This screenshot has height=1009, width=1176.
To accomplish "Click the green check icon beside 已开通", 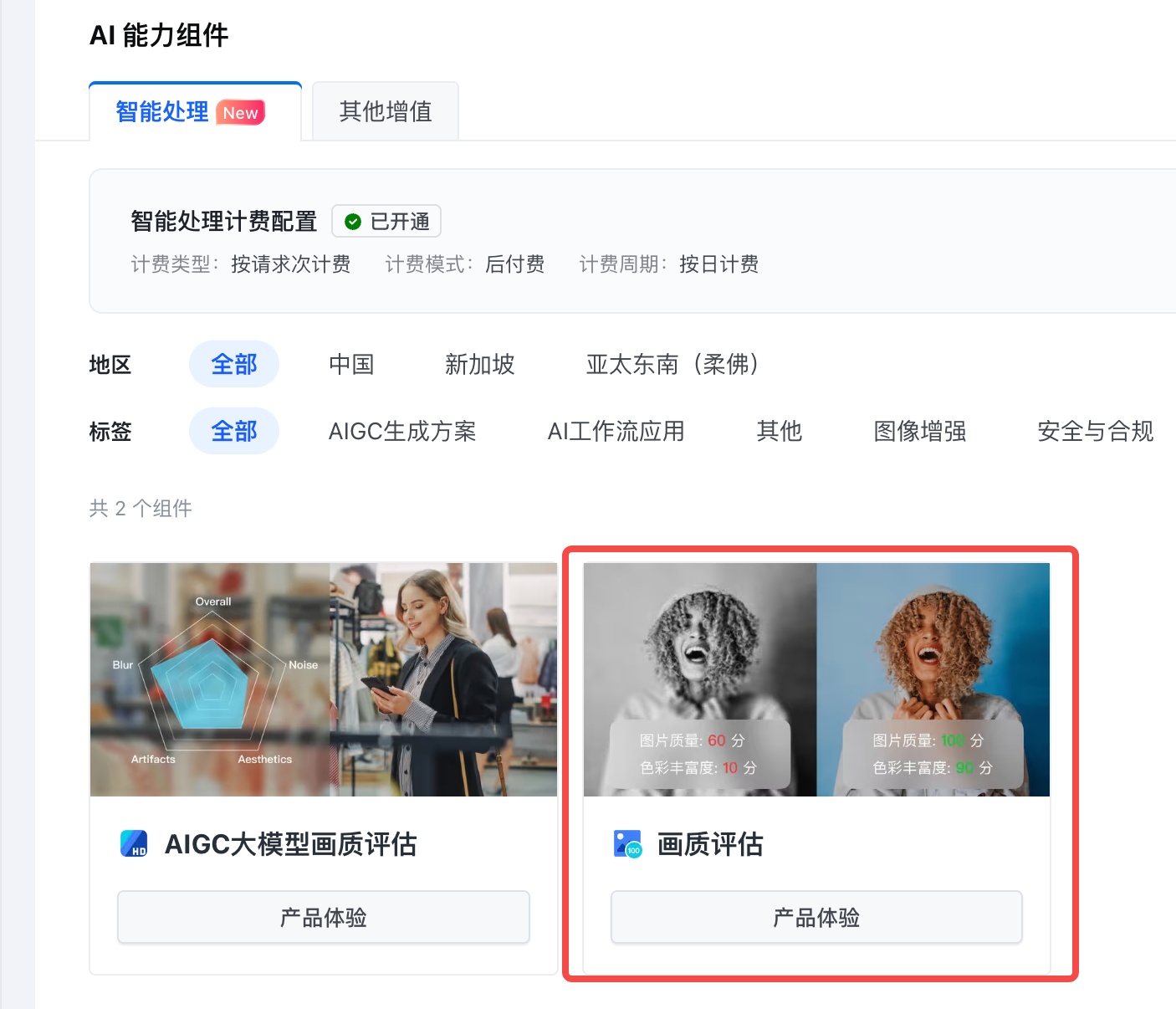I will [353, 222].
